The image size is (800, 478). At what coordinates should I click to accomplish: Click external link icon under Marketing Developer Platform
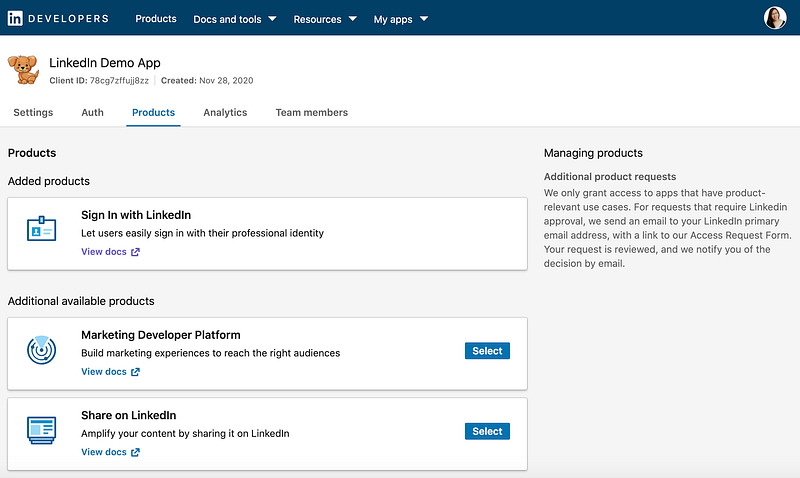[x=135, y=372]
